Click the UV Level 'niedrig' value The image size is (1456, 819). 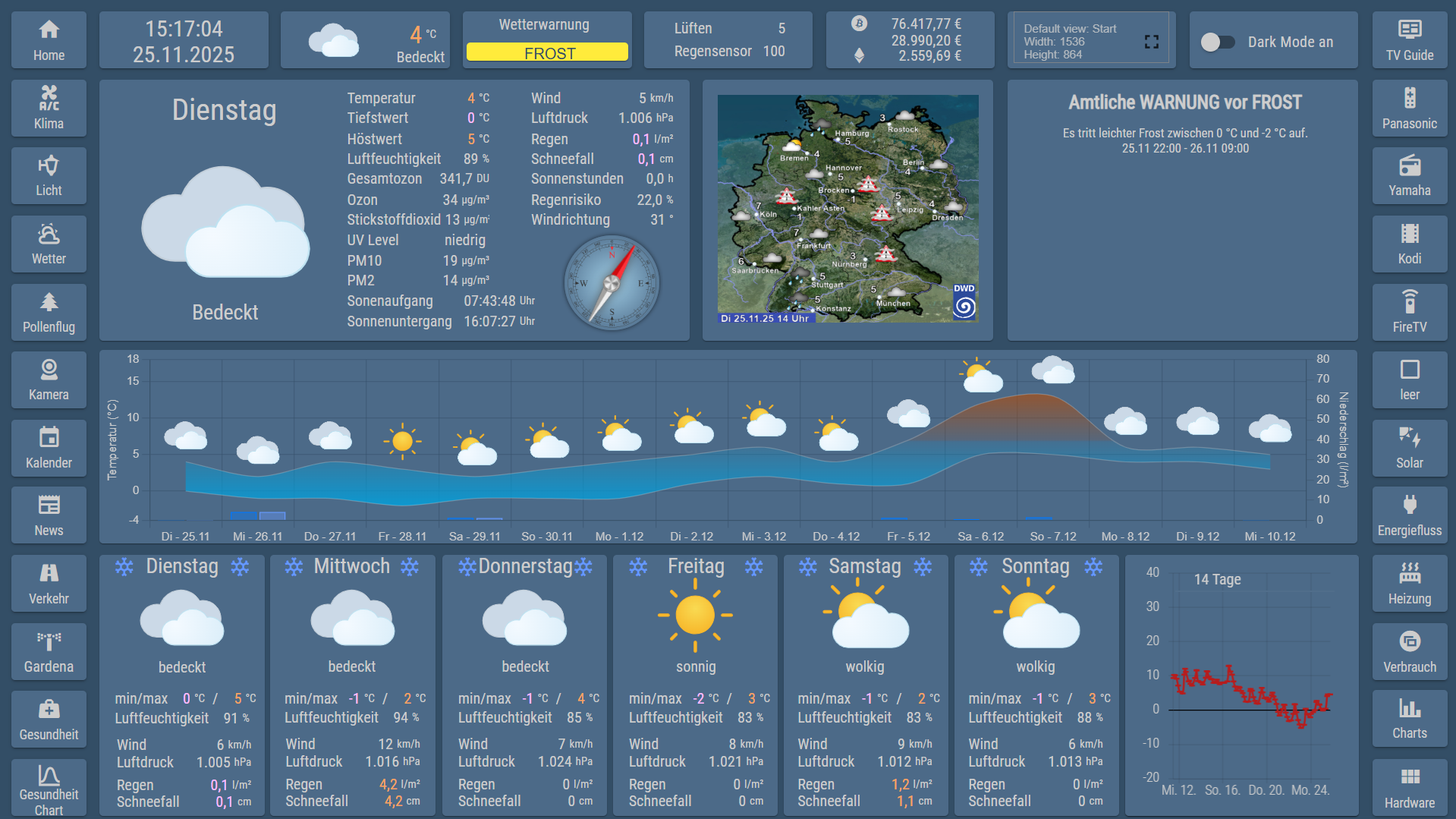(464, 240)
